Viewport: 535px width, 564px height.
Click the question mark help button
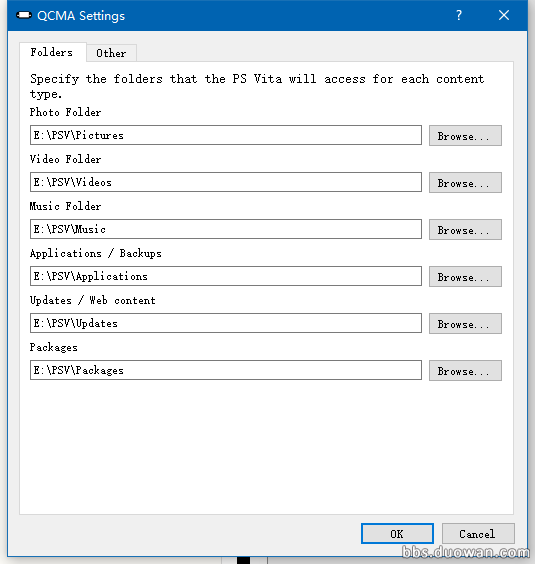point(459,15)
